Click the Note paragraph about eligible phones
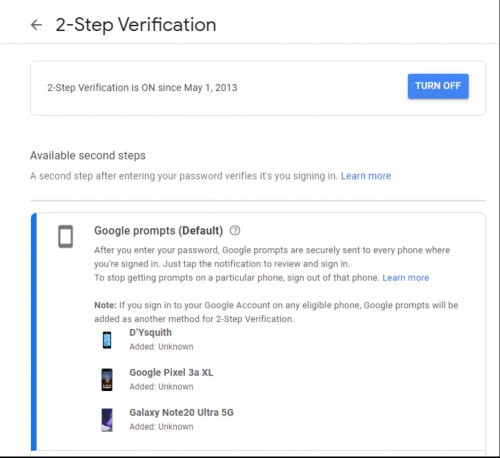500x458 pixels. click(x=276, y=312)
